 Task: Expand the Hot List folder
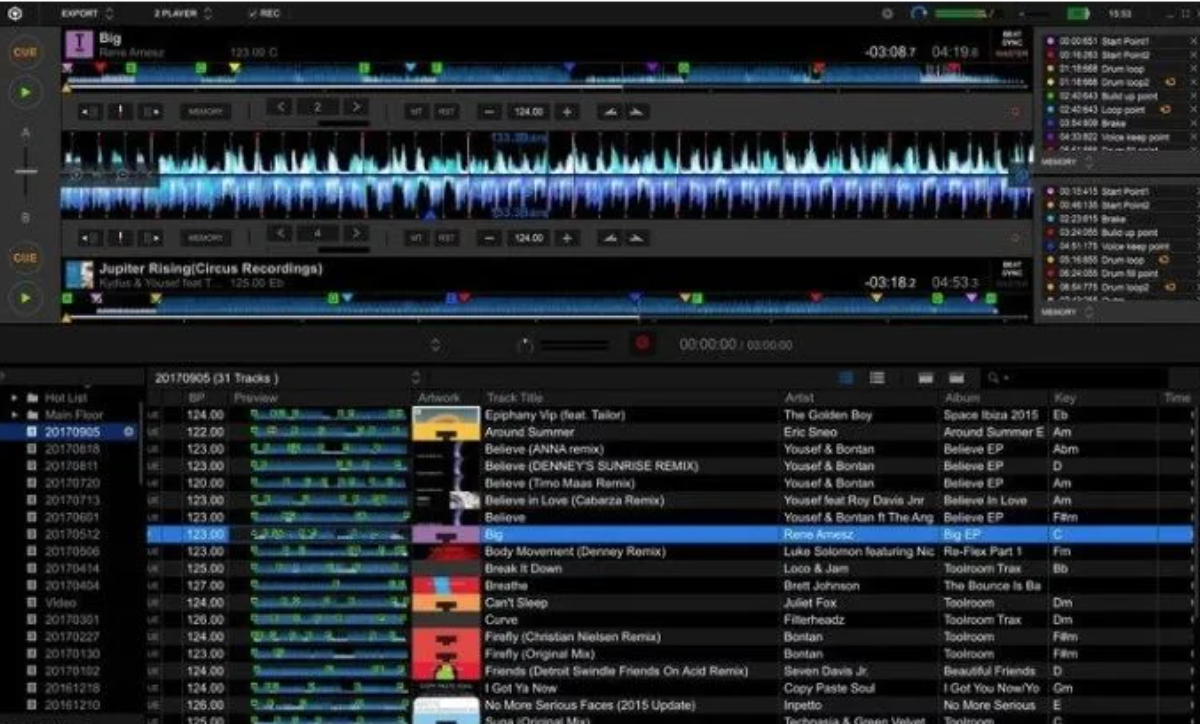(16, 398)
